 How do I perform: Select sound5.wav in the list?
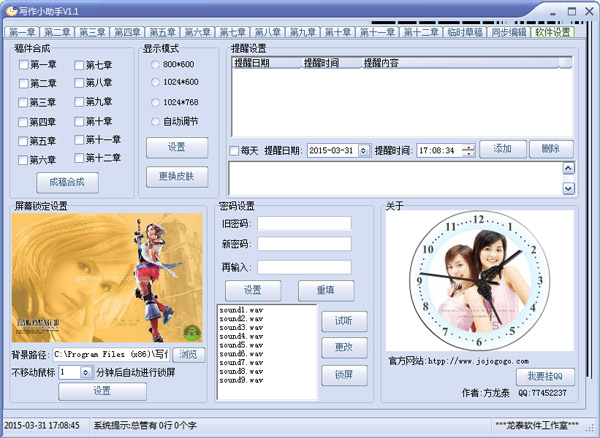241,345
